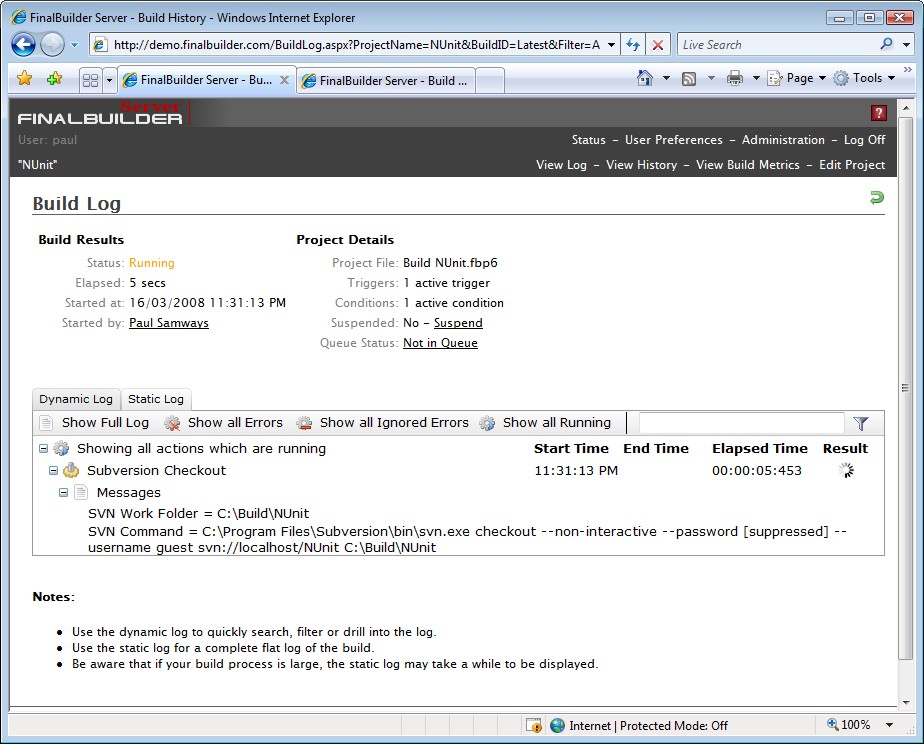Open View History link
This screenshot has height=744, width=924.
click(642, 165)
